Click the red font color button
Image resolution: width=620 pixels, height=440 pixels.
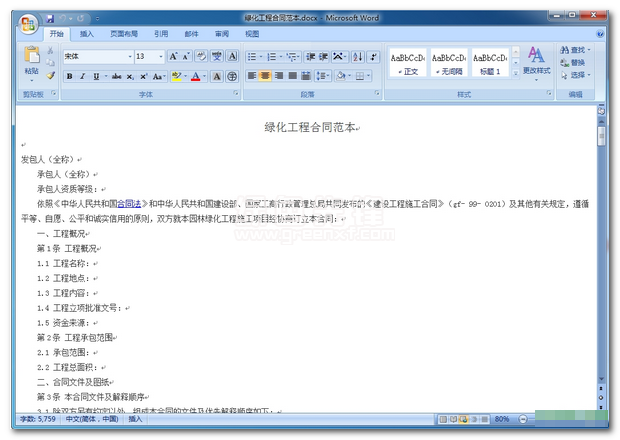195,76
